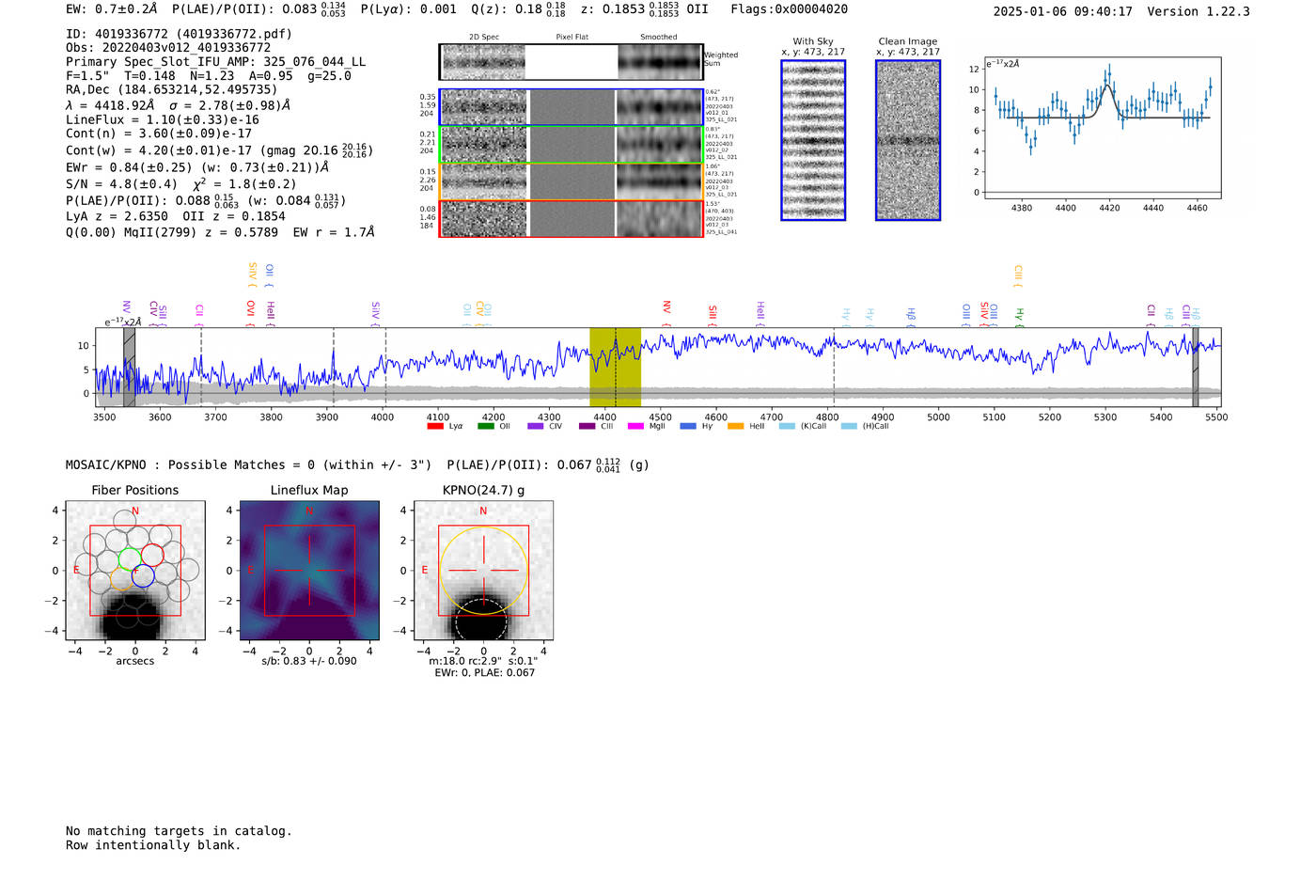Select the red-bordered fiber 2D spectrum row
Viewport: 1316px width, 896px height.
[x=572, y=218]
